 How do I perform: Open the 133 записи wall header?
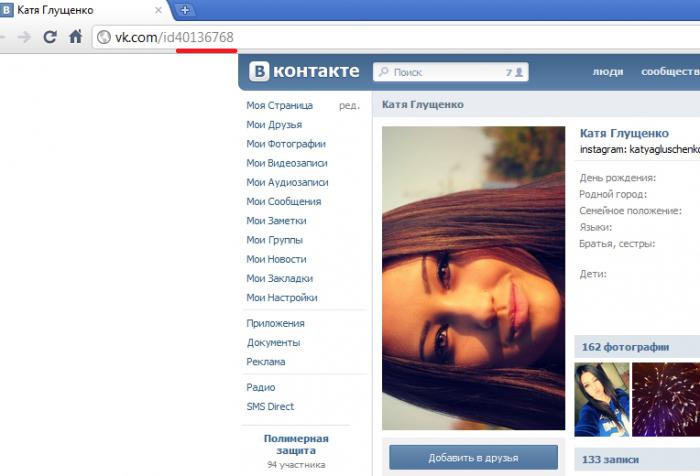[x=610, y=459]
